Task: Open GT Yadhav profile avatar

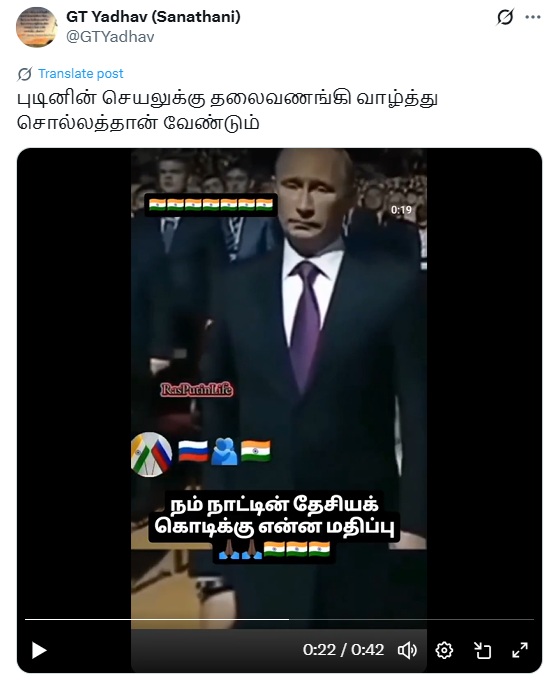Action: pos(36,27)
